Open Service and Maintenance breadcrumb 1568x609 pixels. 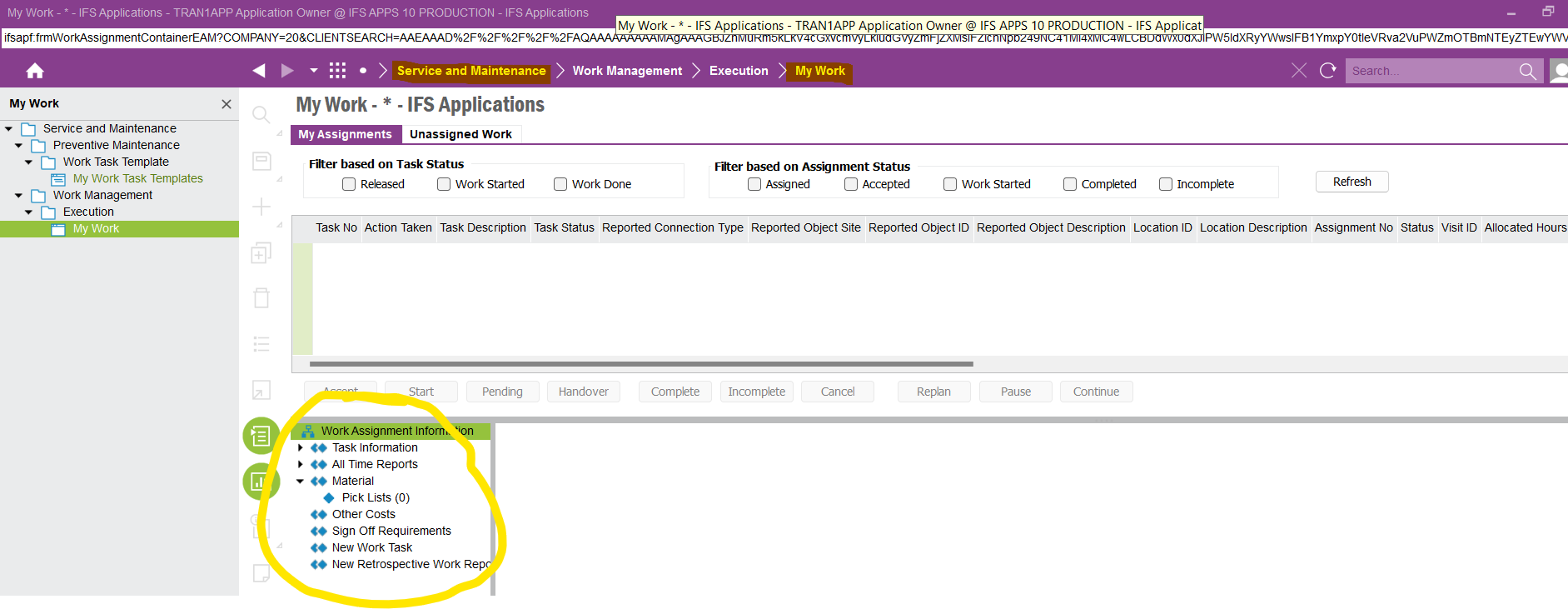pyautogui.click(x=471, y=71)
